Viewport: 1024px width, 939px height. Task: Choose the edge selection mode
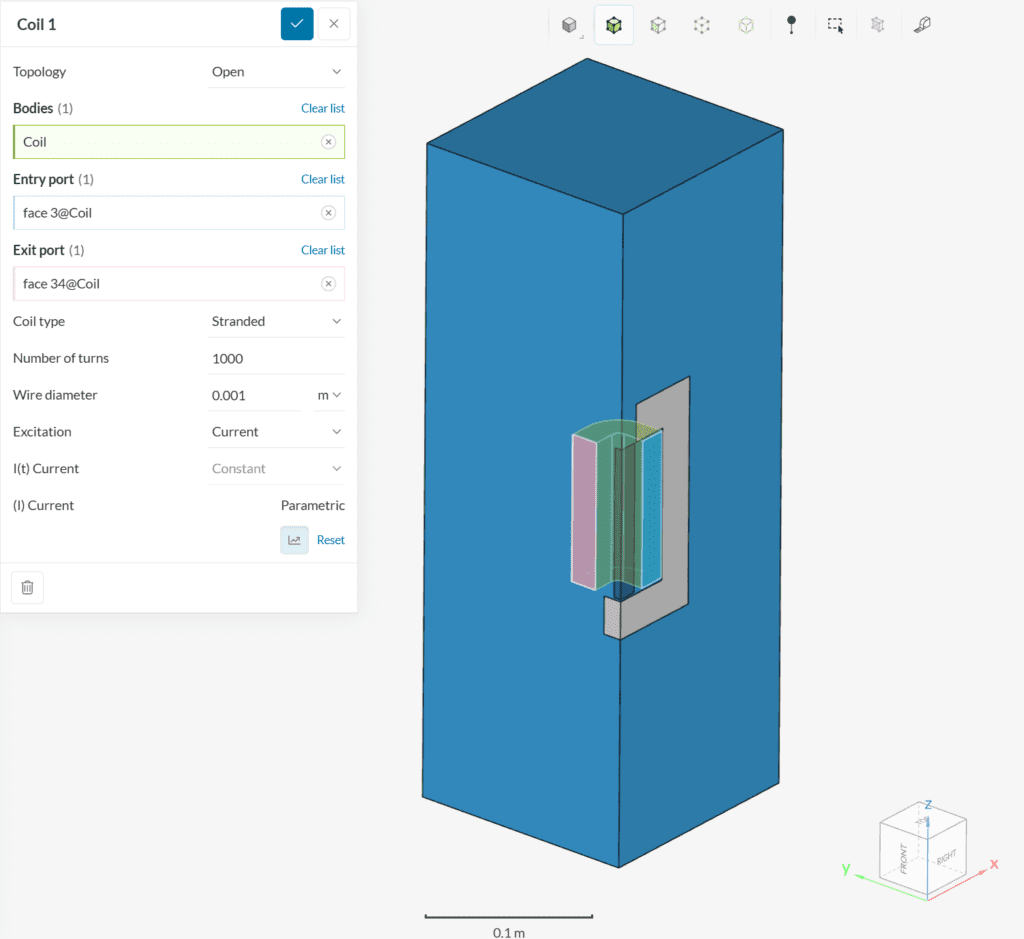[x=745, y=24]
